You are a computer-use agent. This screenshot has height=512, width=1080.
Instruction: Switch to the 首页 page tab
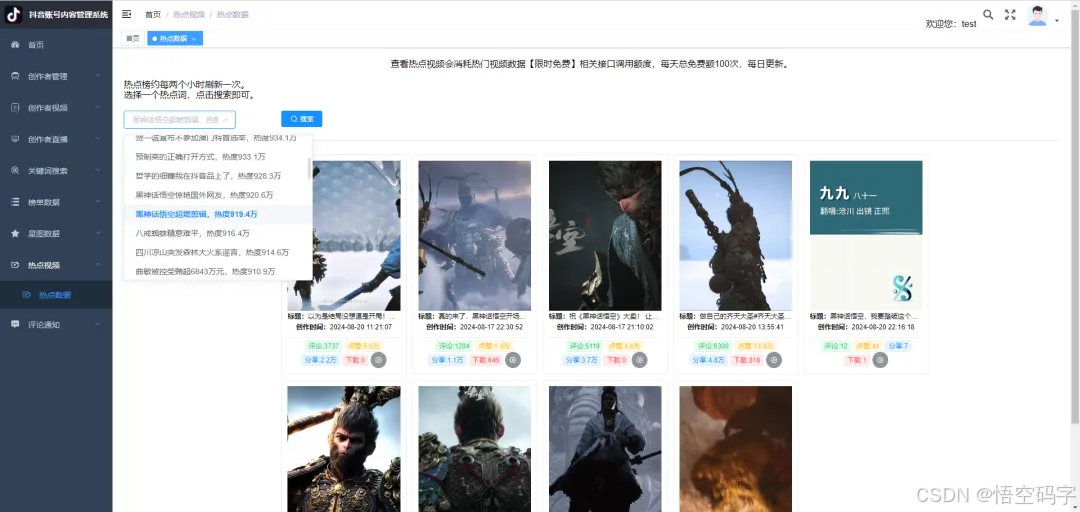(x=132, y=39)
